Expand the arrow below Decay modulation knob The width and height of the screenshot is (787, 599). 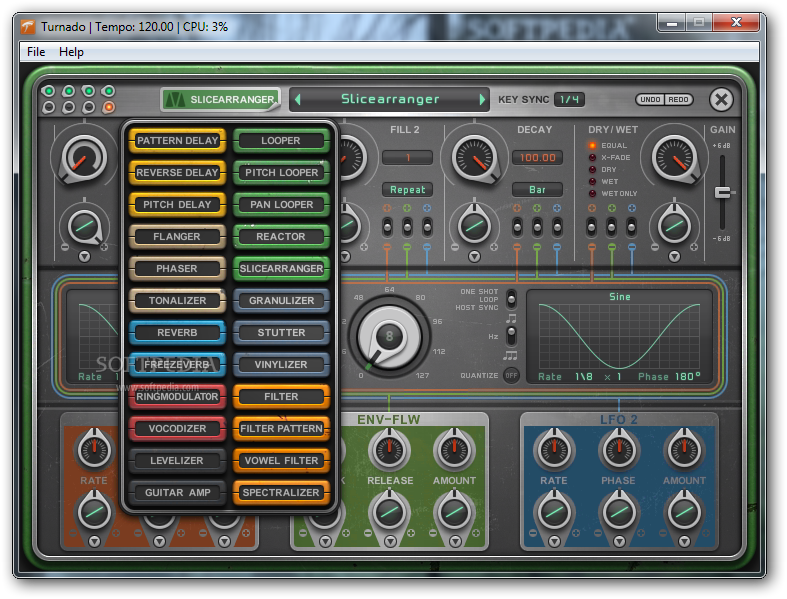[x=474, y=257]
